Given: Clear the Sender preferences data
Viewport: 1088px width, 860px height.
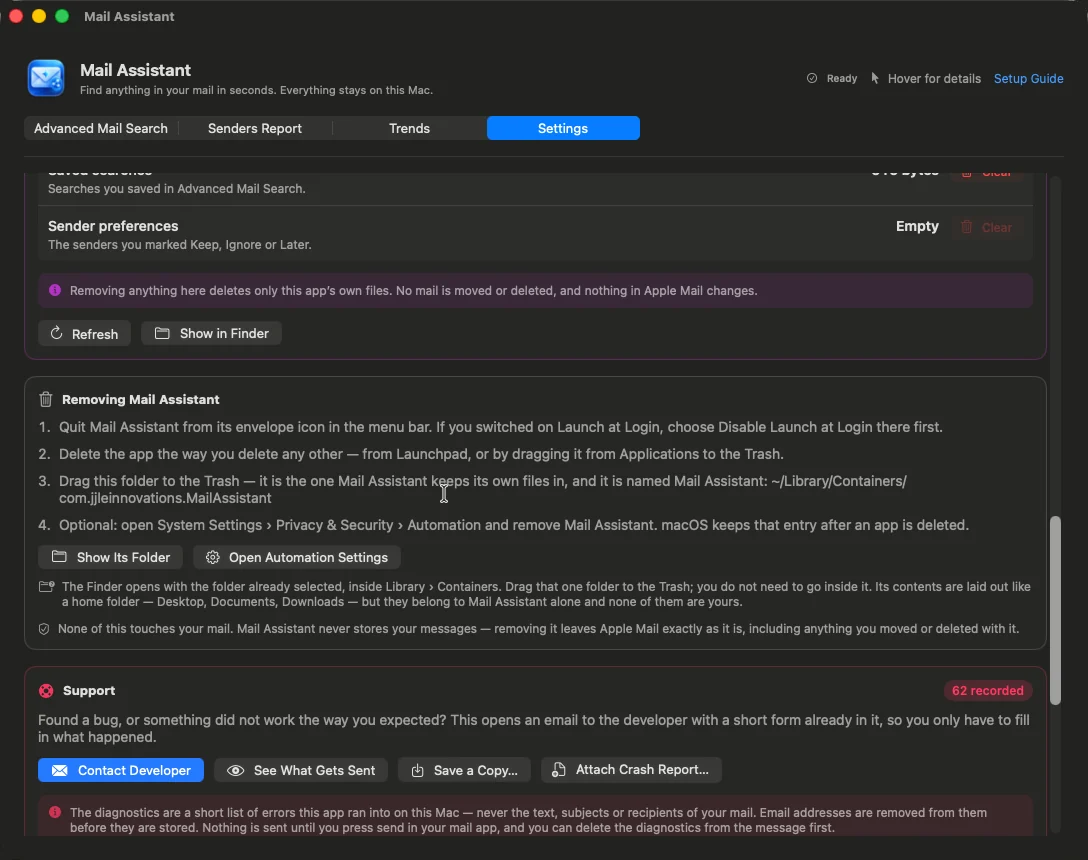Looking at the screenshot, I should (987, 227).
